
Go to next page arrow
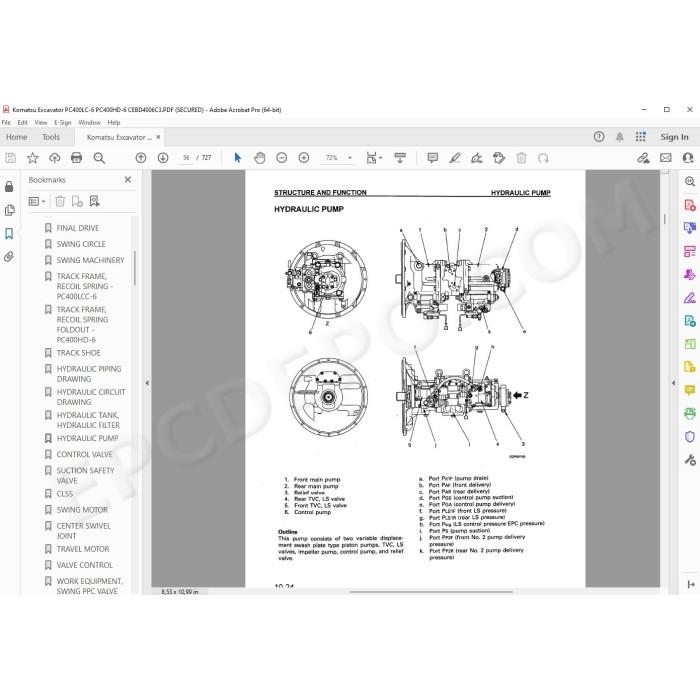[163, 158]
